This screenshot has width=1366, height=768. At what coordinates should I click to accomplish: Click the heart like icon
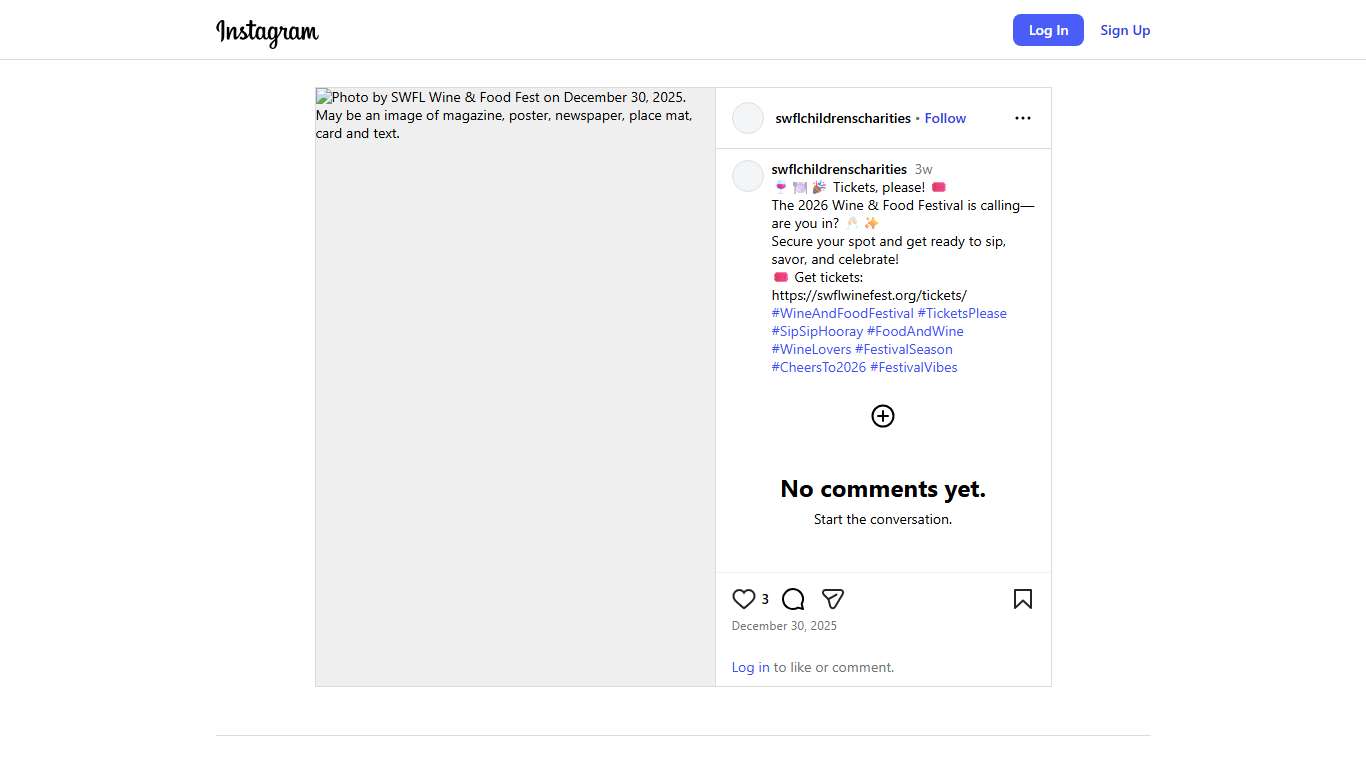click(743, 599)
